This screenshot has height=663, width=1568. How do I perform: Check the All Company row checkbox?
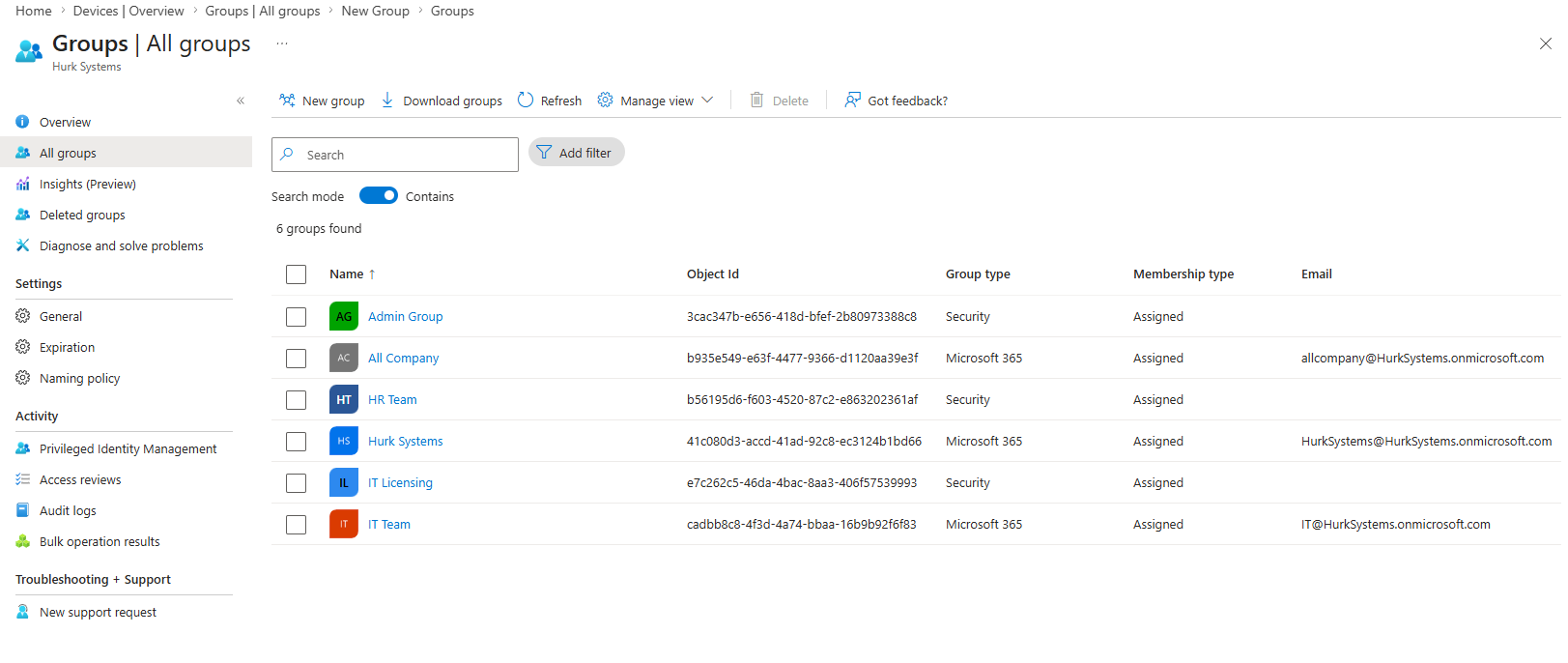[x=296, y=359]
